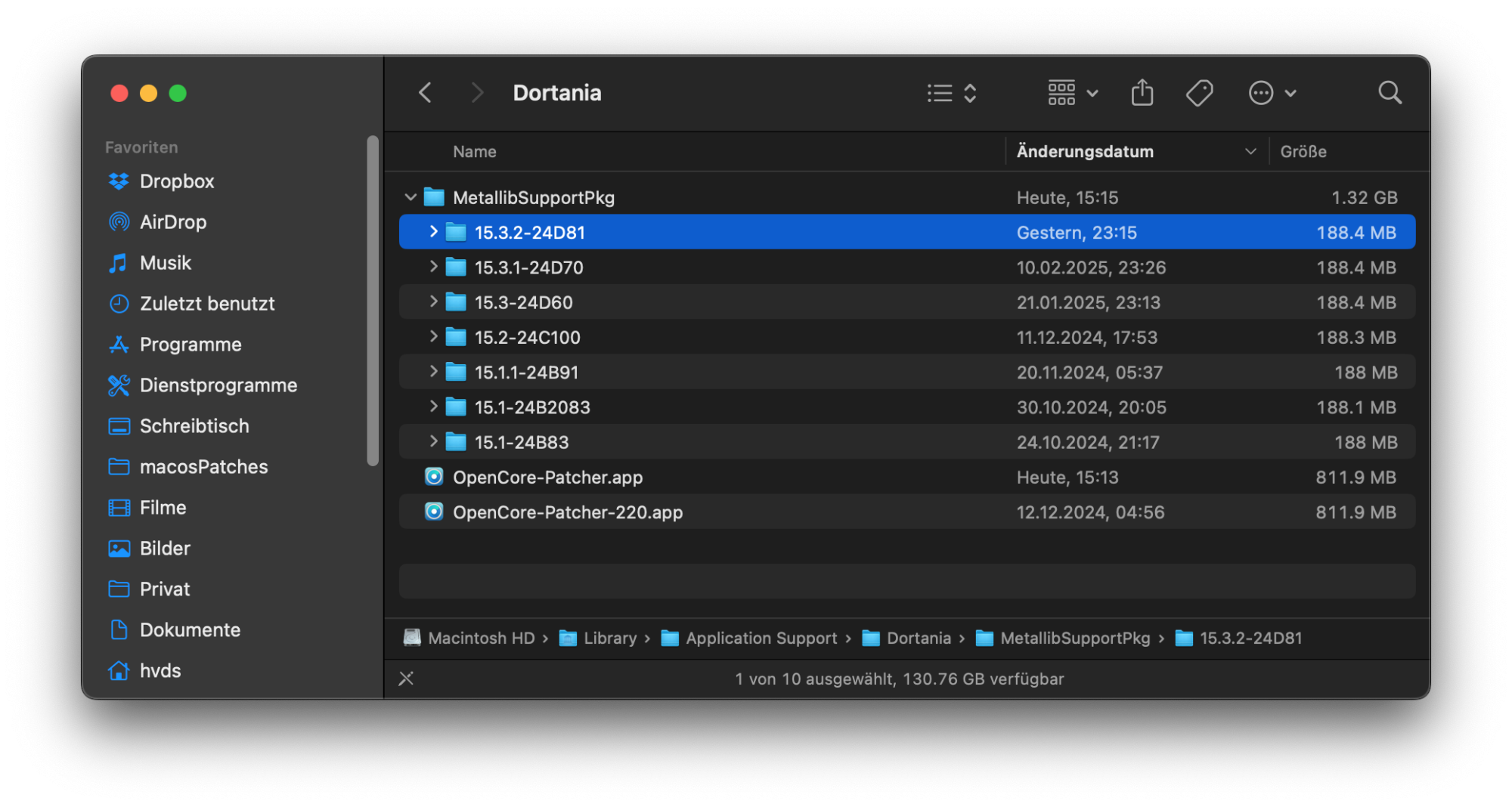
Task: Sort by the Größe column
Action: [x=1303, y=152]
